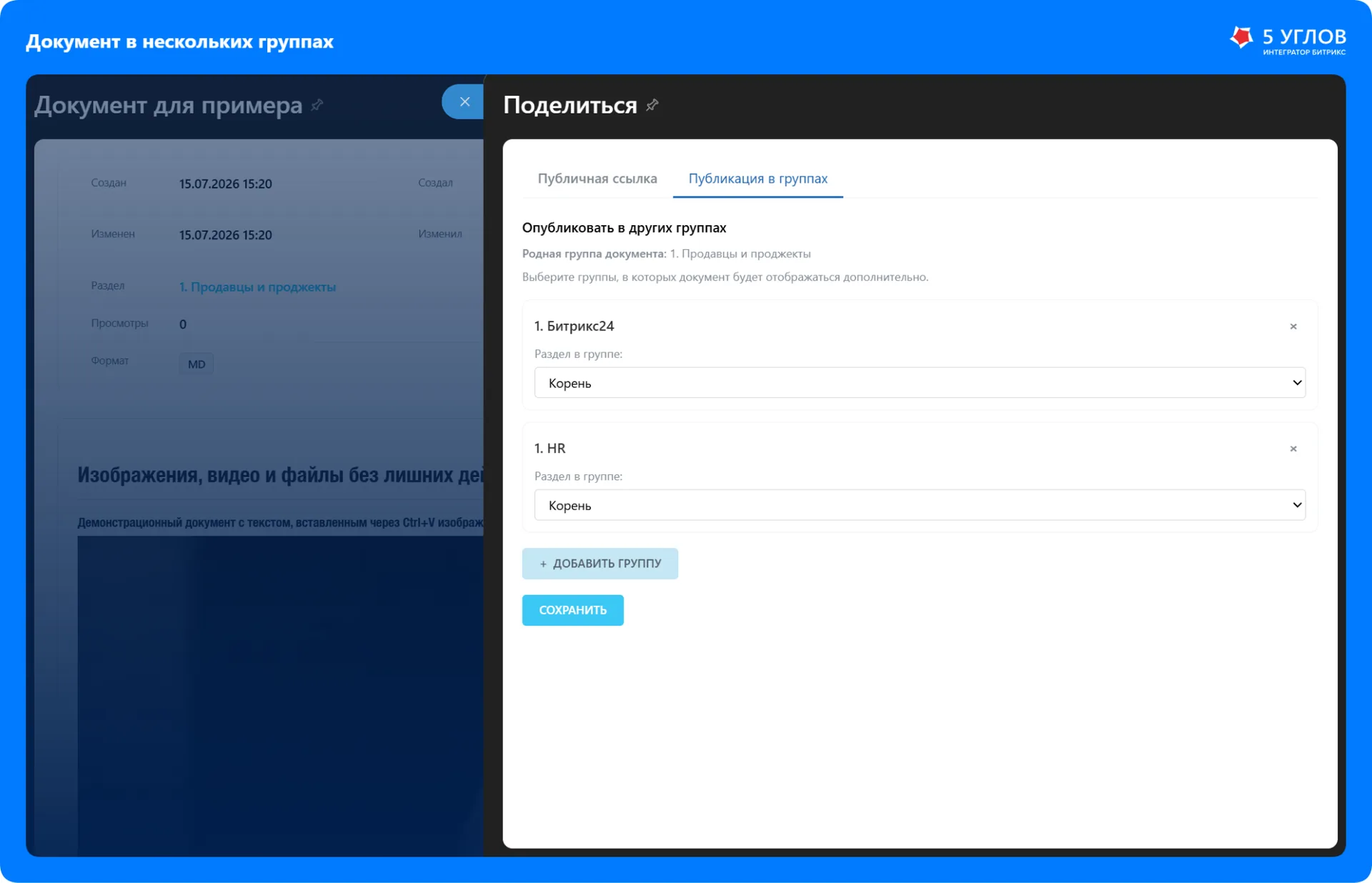1372x883 pixels.
Task: Select Публикация в группах tab
Action: (x=757, y=179)
